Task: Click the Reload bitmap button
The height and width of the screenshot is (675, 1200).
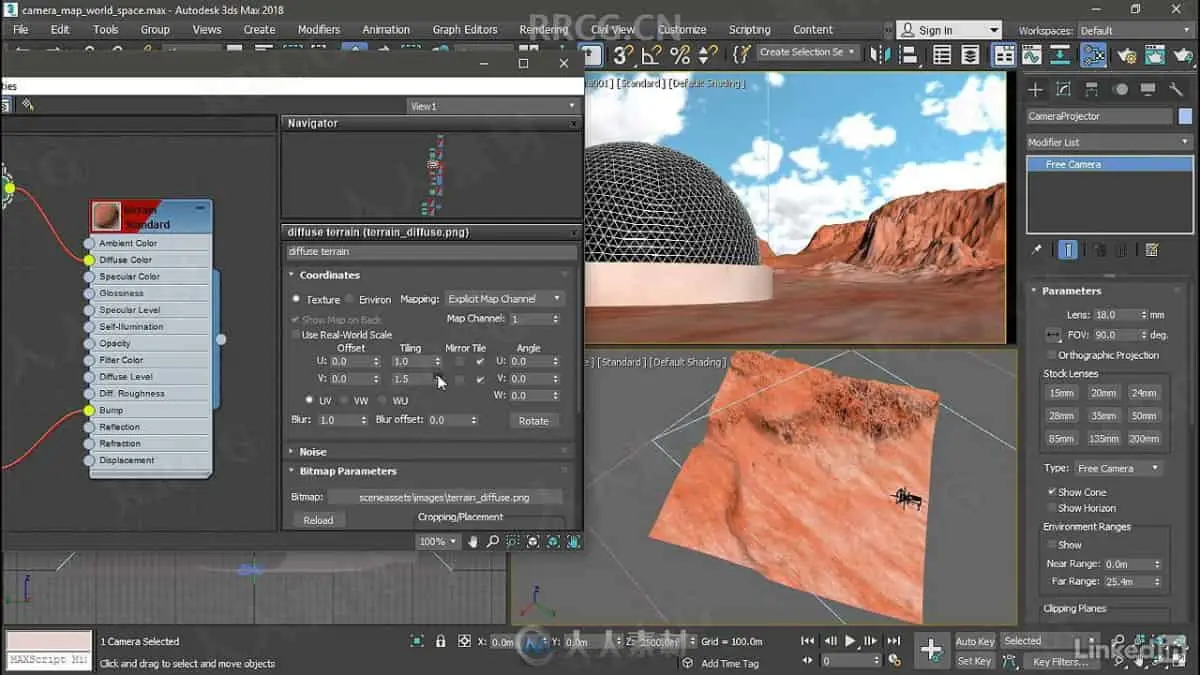Action: [318, 520]
